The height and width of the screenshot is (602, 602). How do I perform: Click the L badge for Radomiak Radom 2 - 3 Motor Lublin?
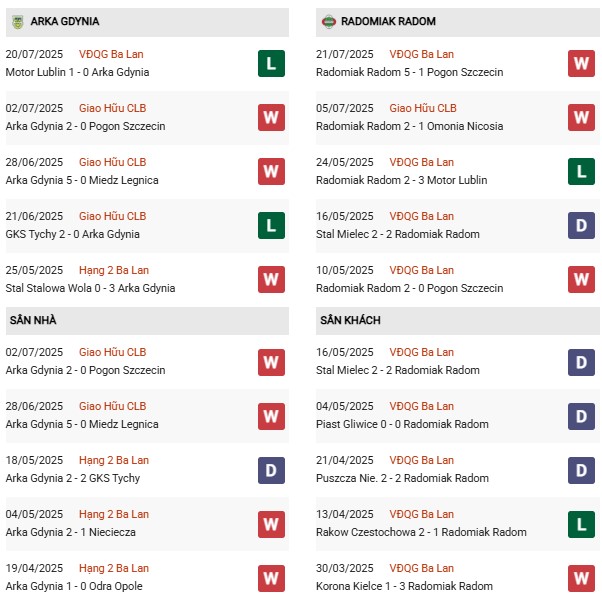coord(581,172)
